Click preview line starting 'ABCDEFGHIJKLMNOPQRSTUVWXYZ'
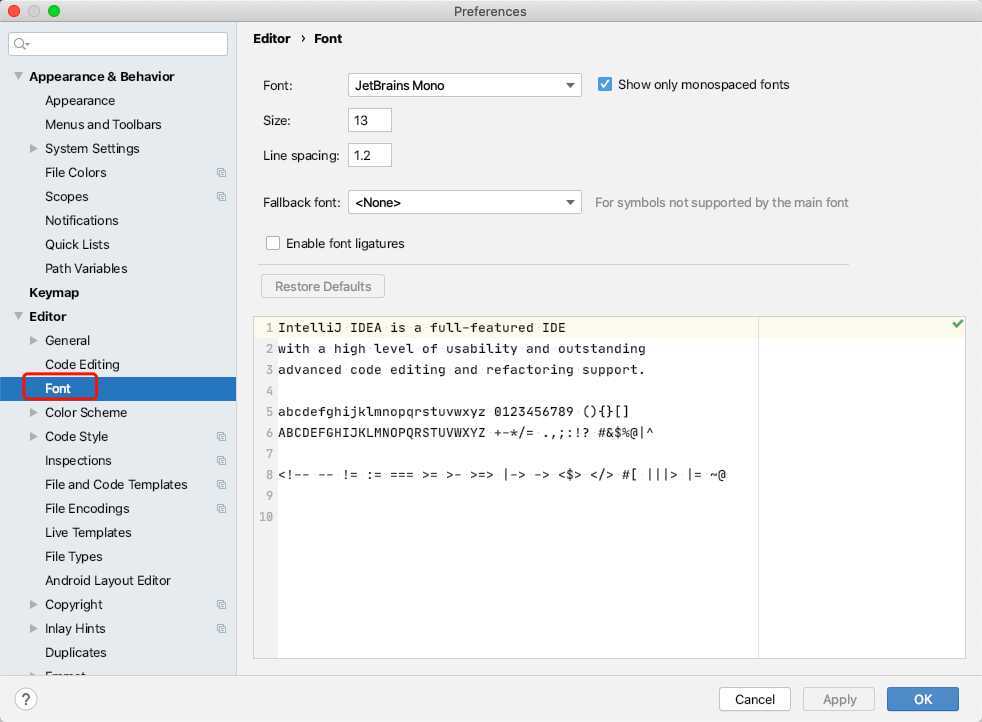 [465, 433]
